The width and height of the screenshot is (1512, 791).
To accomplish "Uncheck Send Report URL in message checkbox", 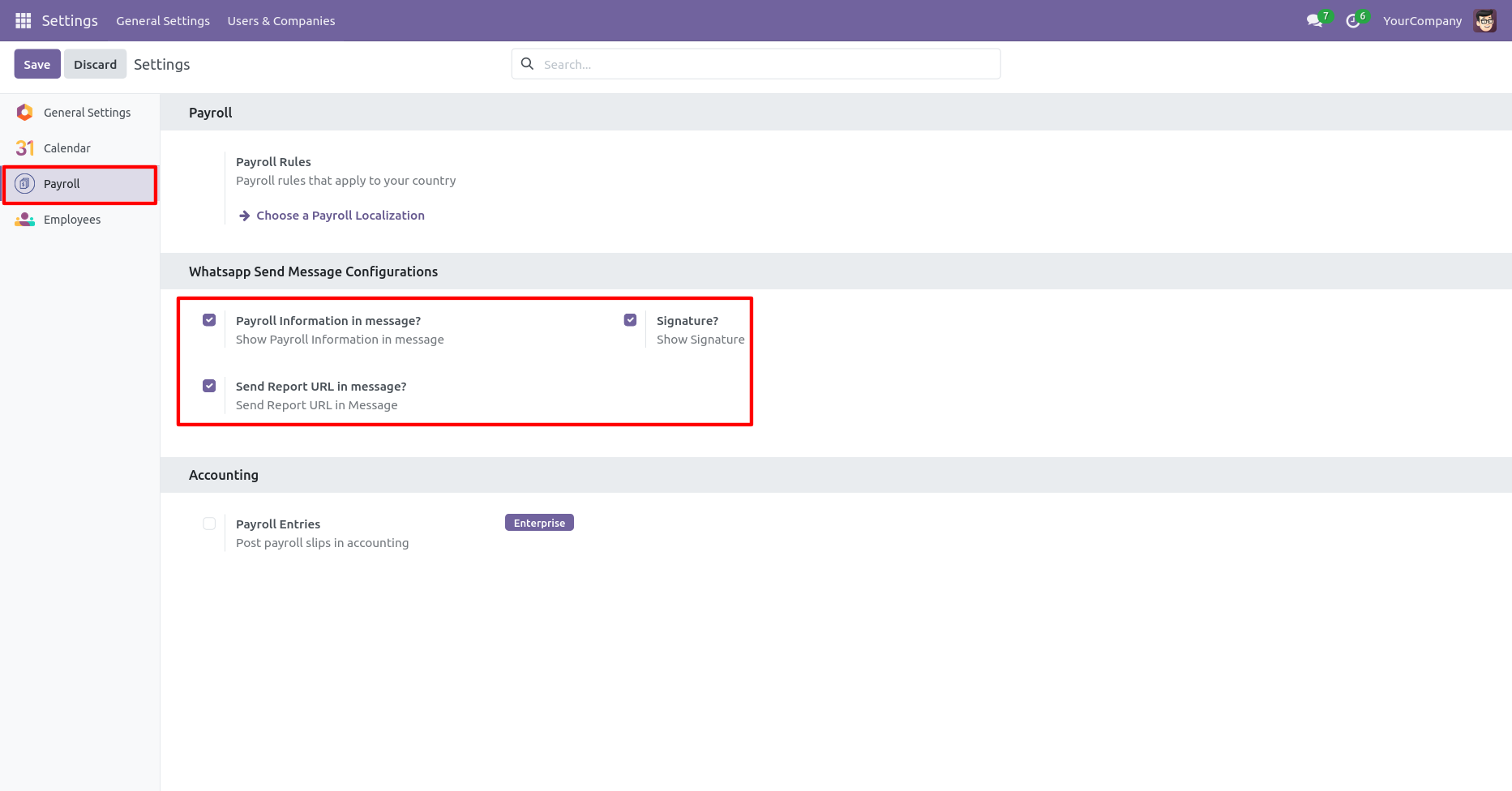I will point(209,386).
